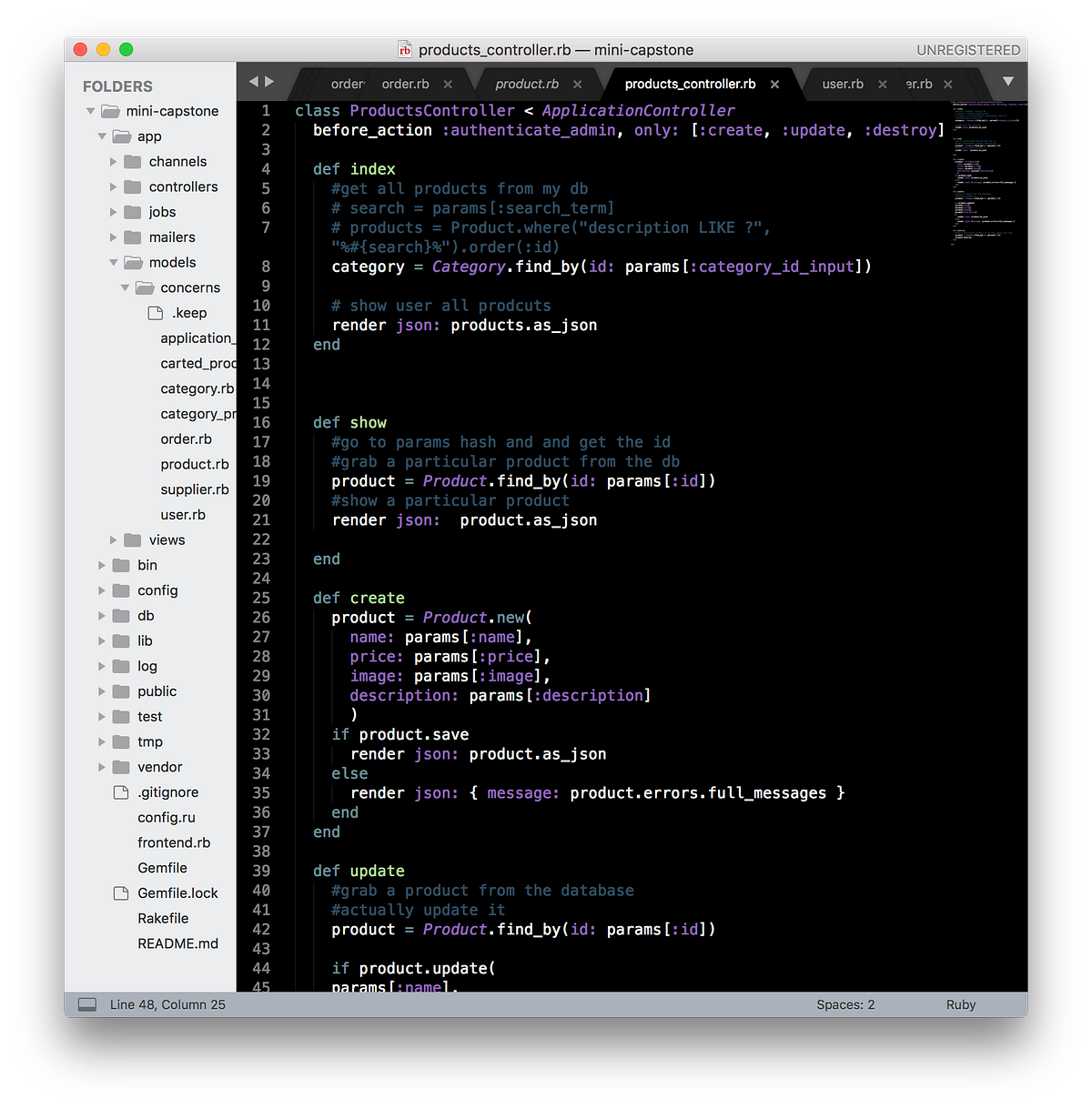Click the app folder icon in the sidebar
This screenshot has height=1109, width=1092.
pyautogui.click(x=123, y=136)
